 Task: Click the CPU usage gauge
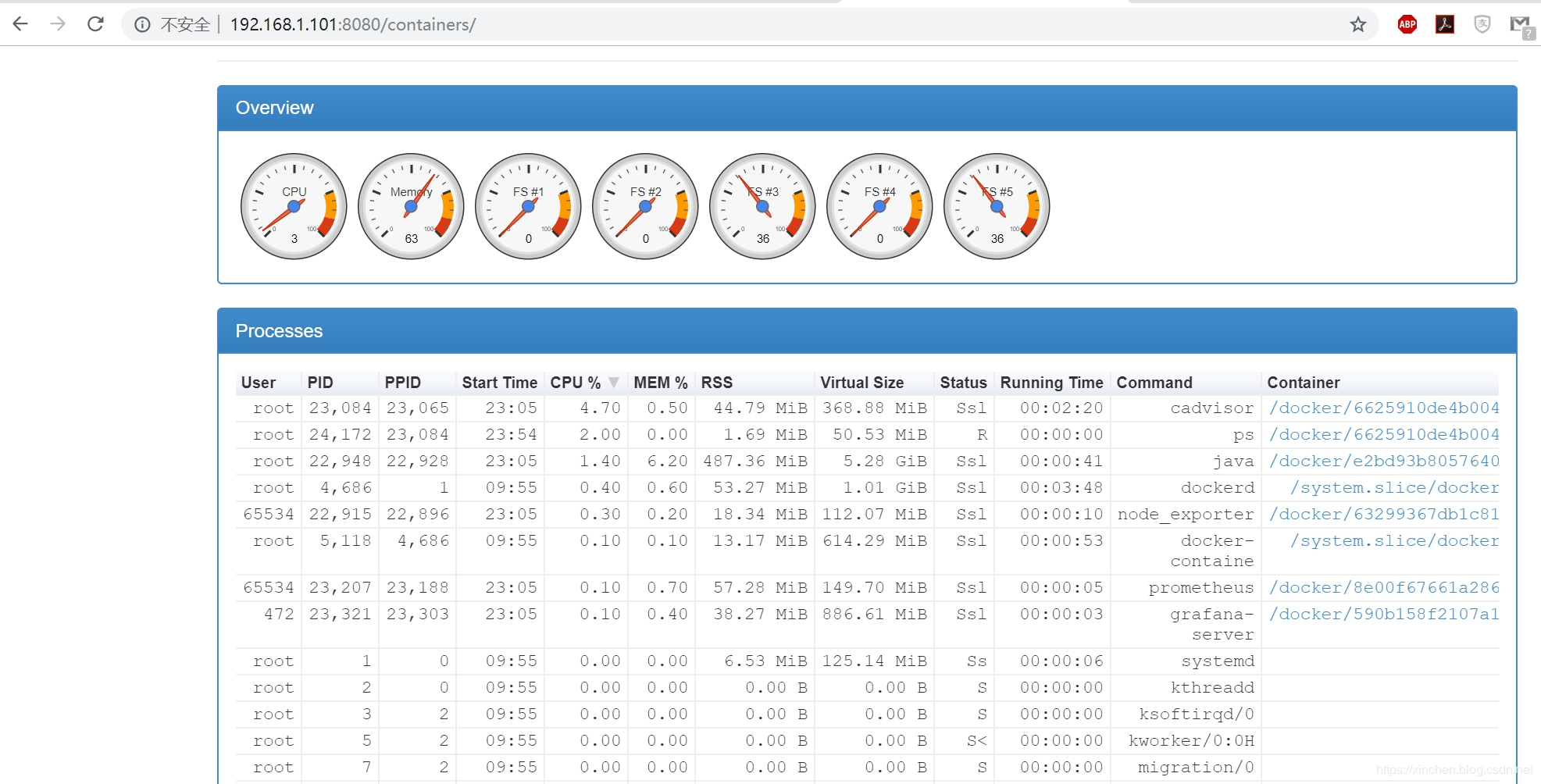coord(294,206)
